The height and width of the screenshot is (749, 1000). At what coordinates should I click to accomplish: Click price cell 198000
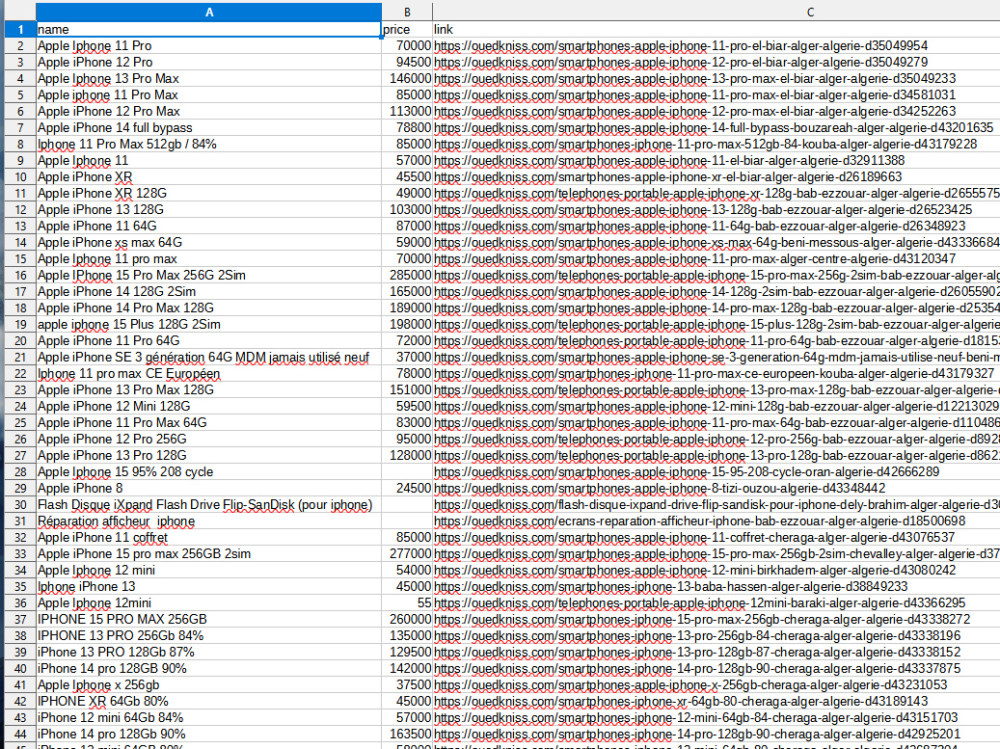click(407, 324)
